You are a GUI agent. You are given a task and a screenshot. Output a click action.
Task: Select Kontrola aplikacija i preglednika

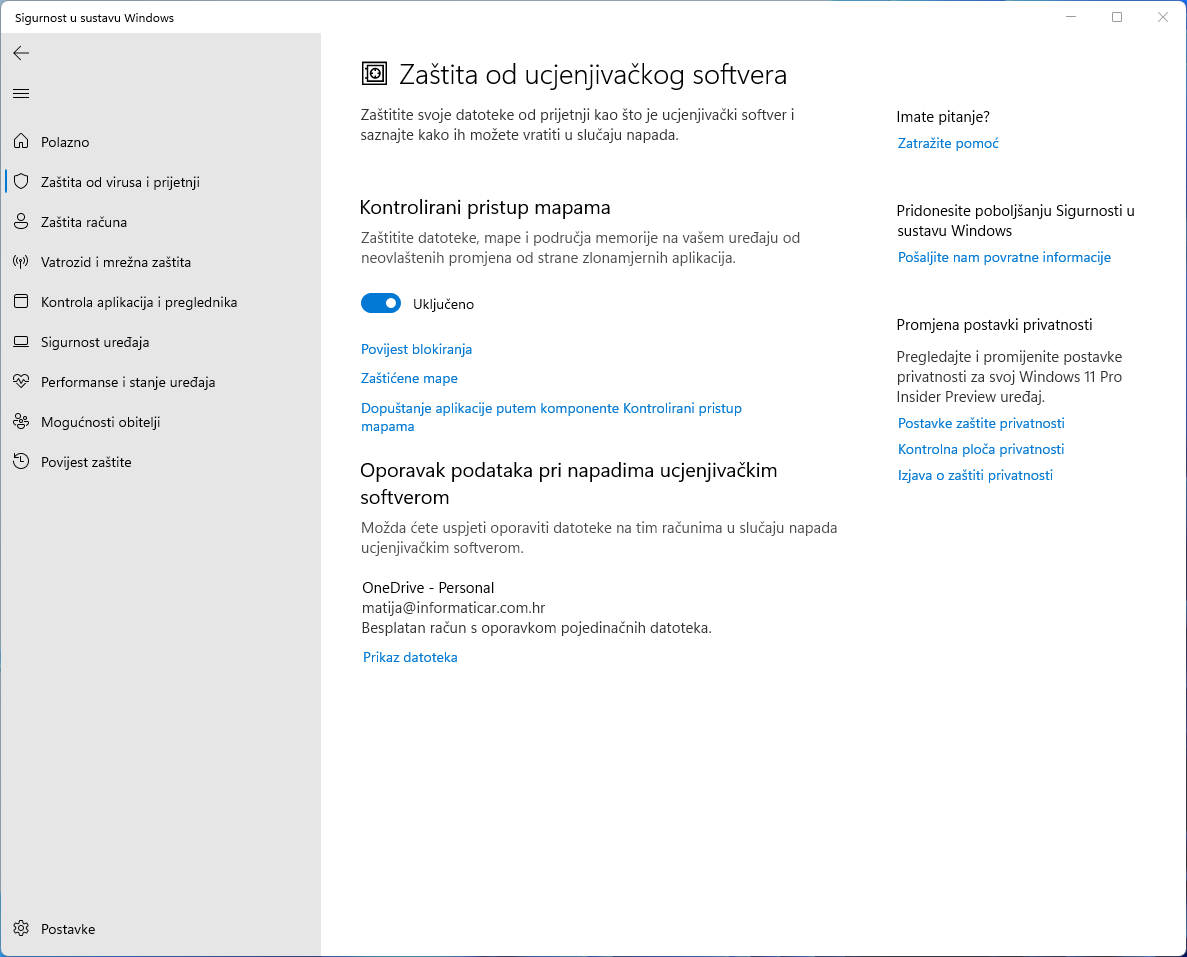[160, 302]
